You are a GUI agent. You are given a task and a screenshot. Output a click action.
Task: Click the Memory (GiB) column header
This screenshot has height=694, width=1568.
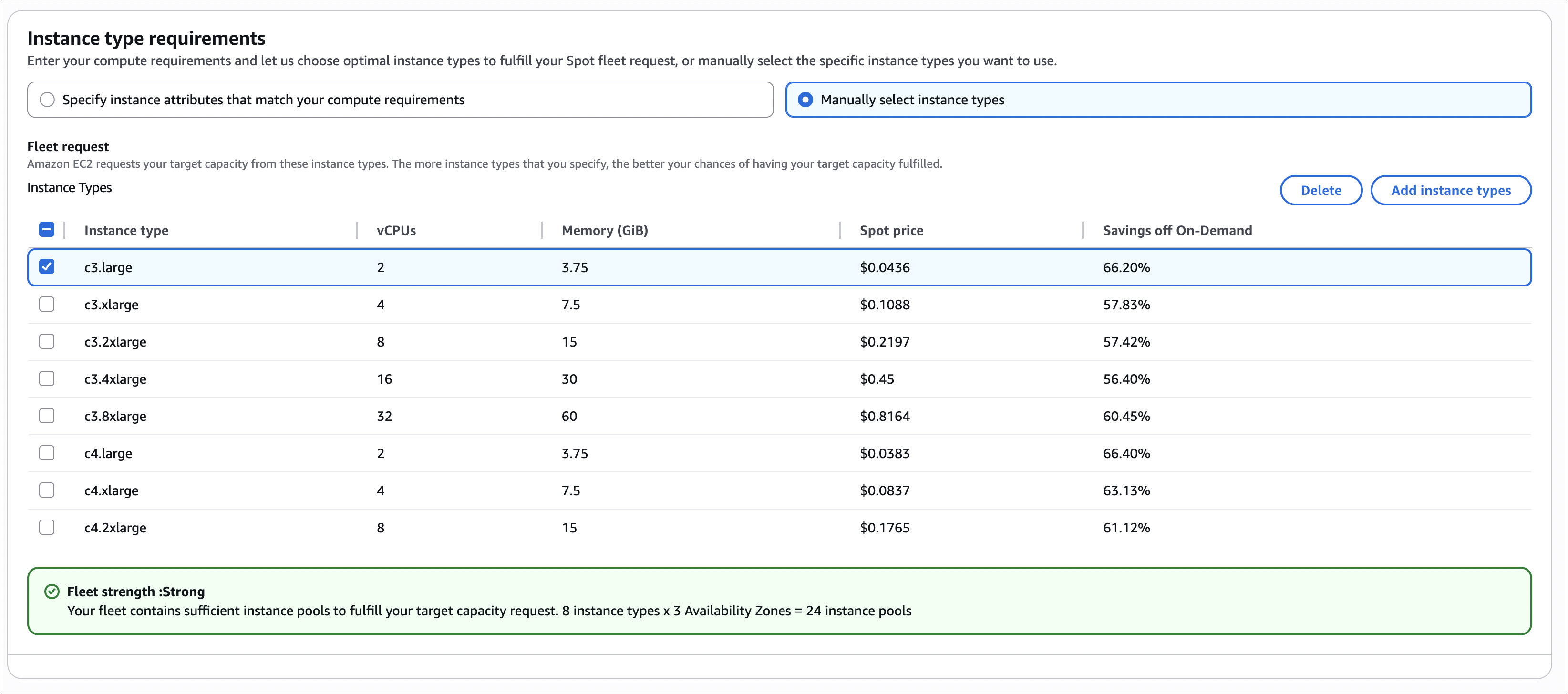(x=604, y=231)
